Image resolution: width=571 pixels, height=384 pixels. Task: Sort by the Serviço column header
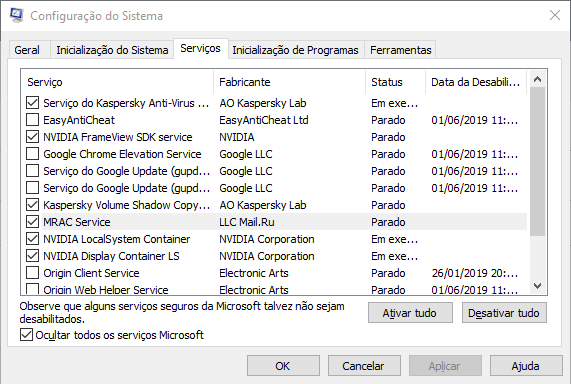(117, 82)
